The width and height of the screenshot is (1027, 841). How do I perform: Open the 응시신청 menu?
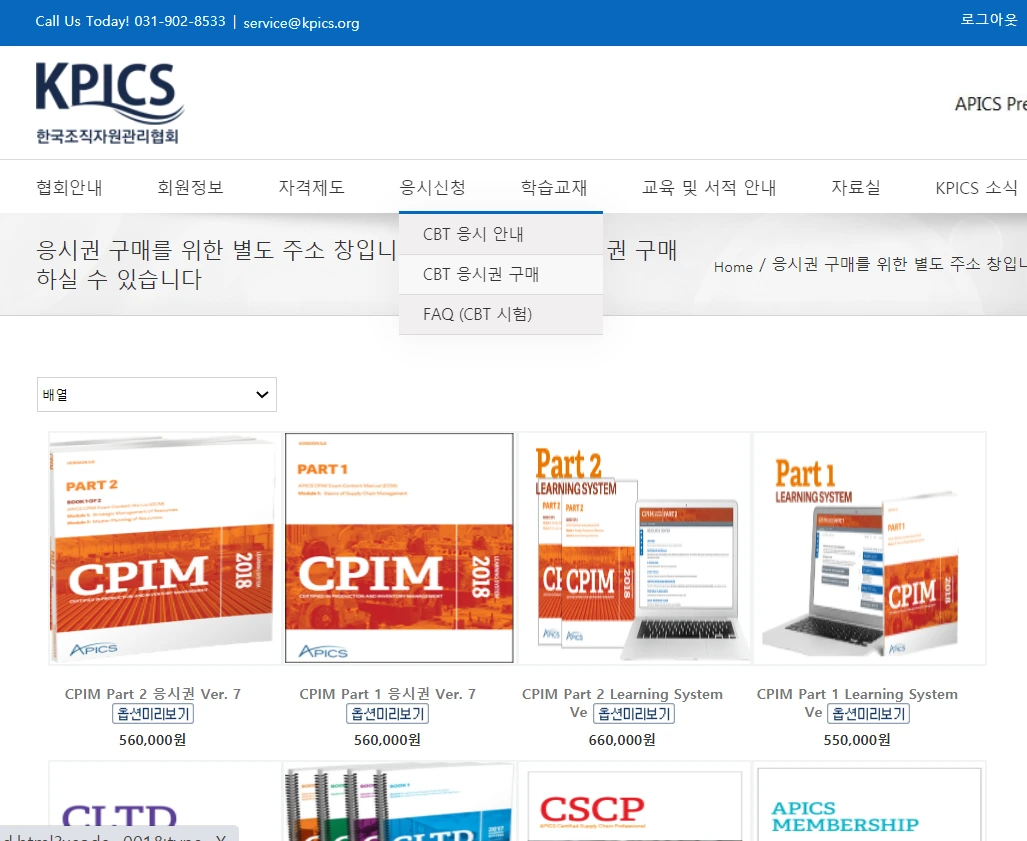click(433, 187)
